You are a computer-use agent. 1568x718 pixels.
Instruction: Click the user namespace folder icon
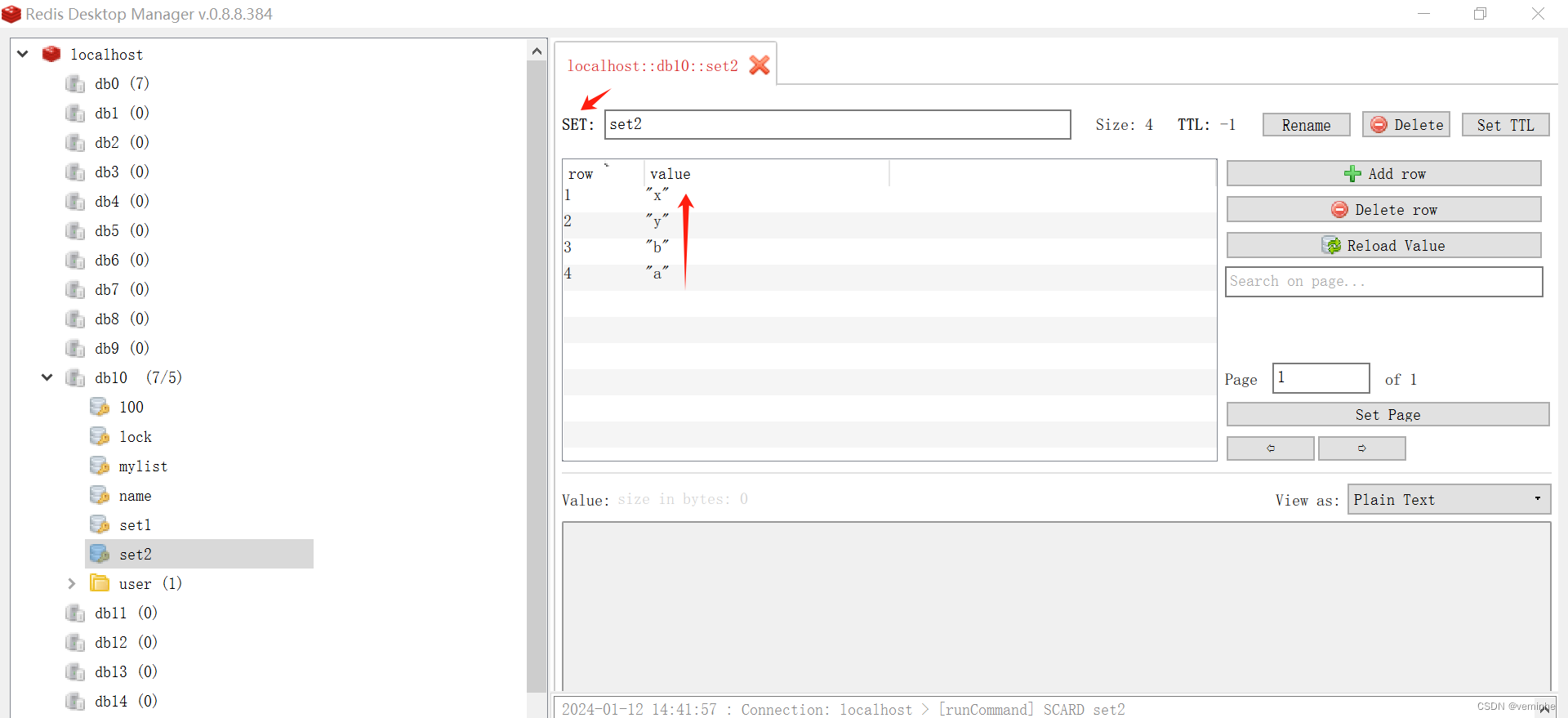pyautogui.click(x=100, y=583)
